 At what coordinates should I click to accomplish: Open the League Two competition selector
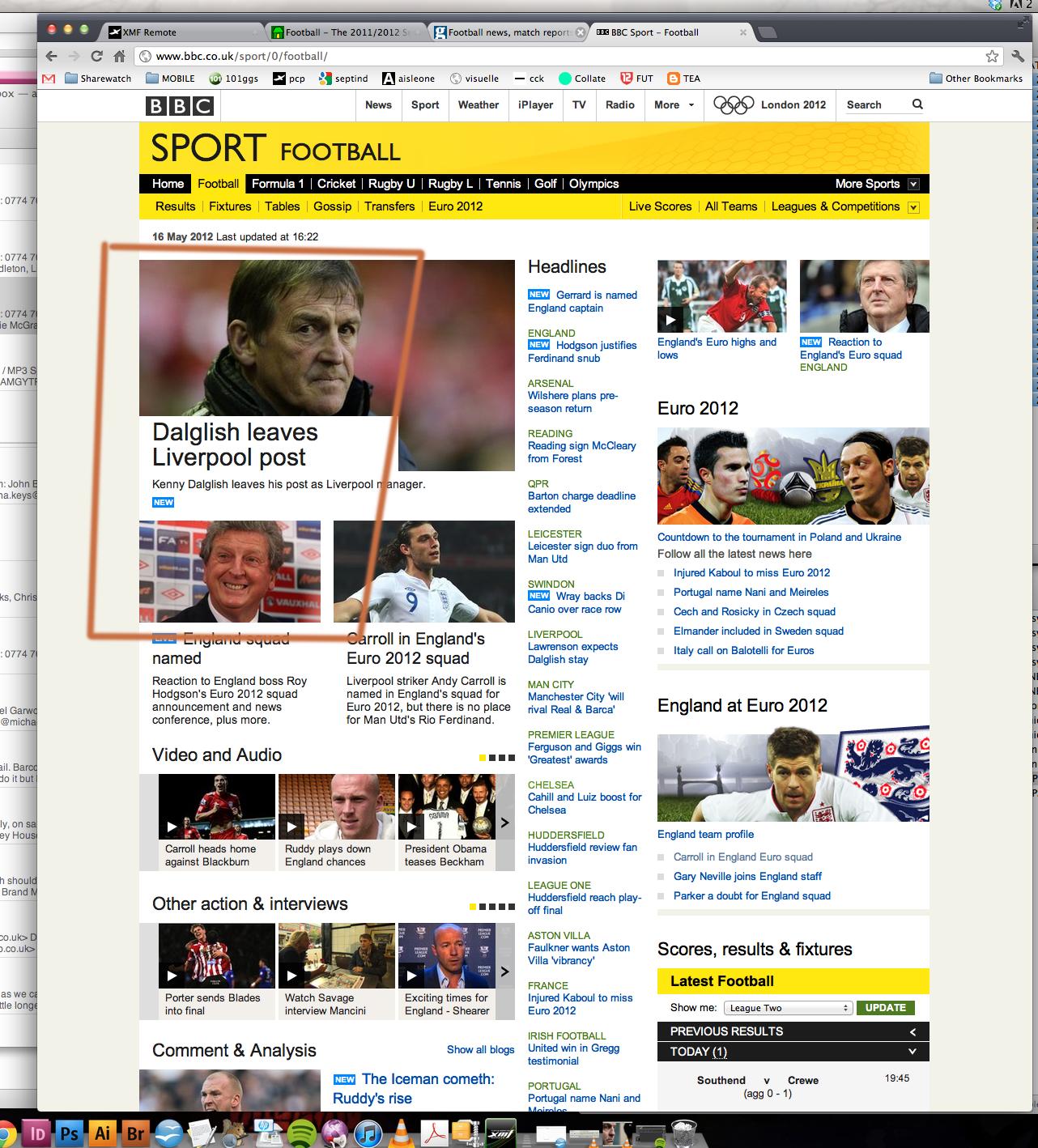pyautogui.click(x=789, y=1008)
